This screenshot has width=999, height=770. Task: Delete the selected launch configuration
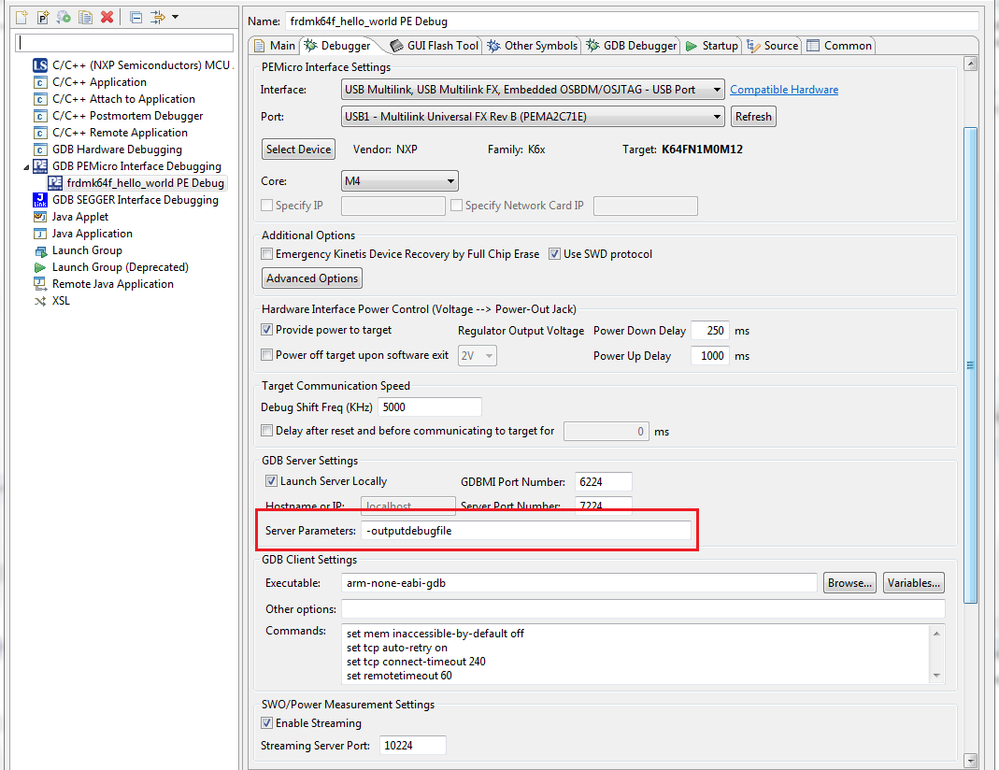[x=106, y=16]
